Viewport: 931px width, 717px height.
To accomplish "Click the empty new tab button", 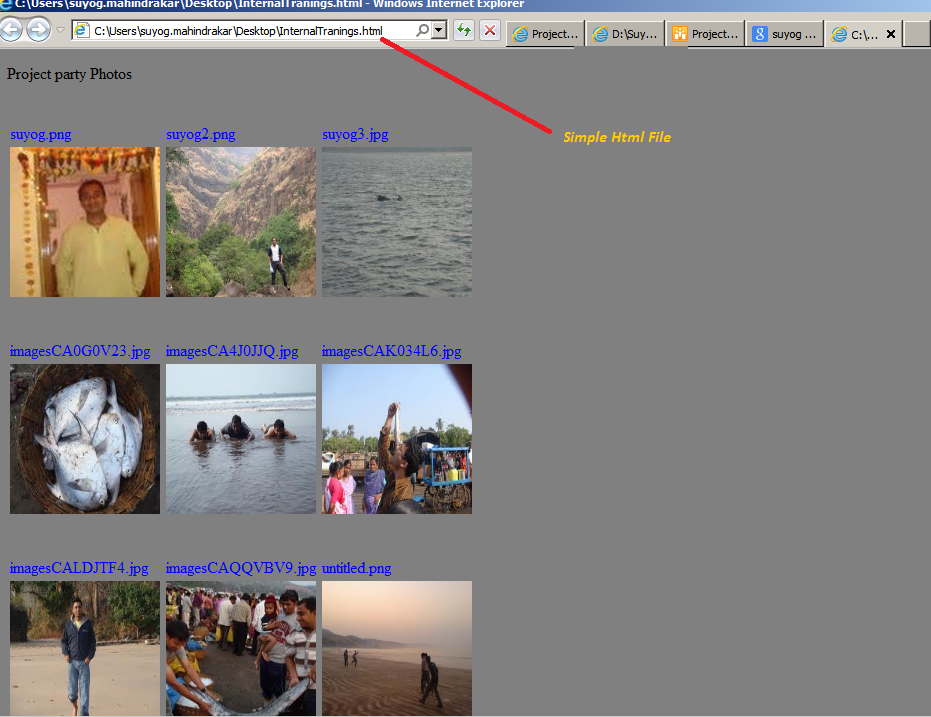I will (x=917, y=34).
